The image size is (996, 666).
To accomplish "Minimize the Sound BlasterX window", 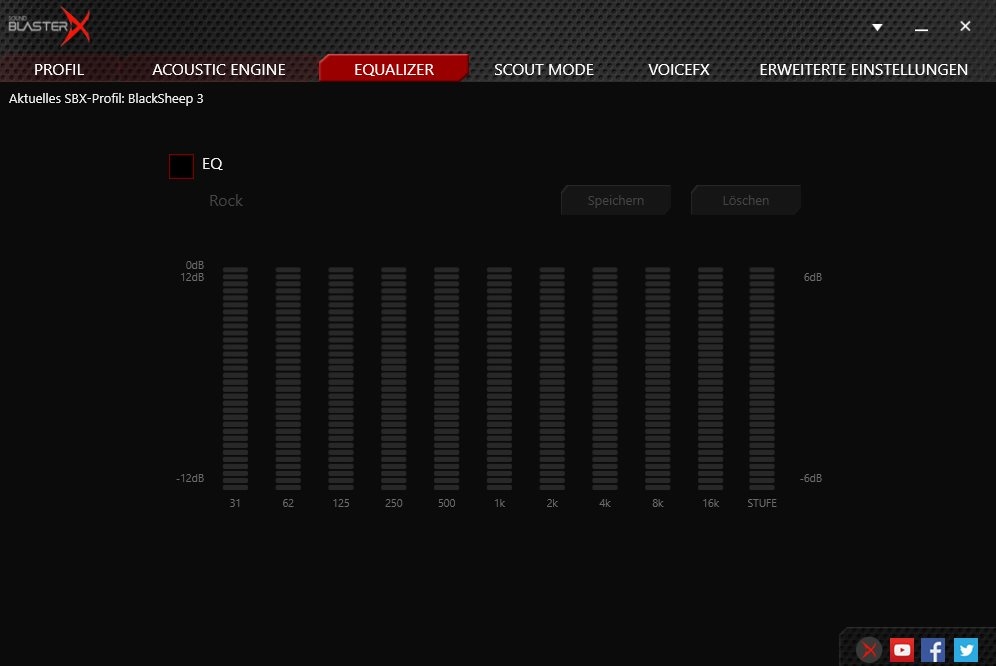I will [x=921, y=29].
